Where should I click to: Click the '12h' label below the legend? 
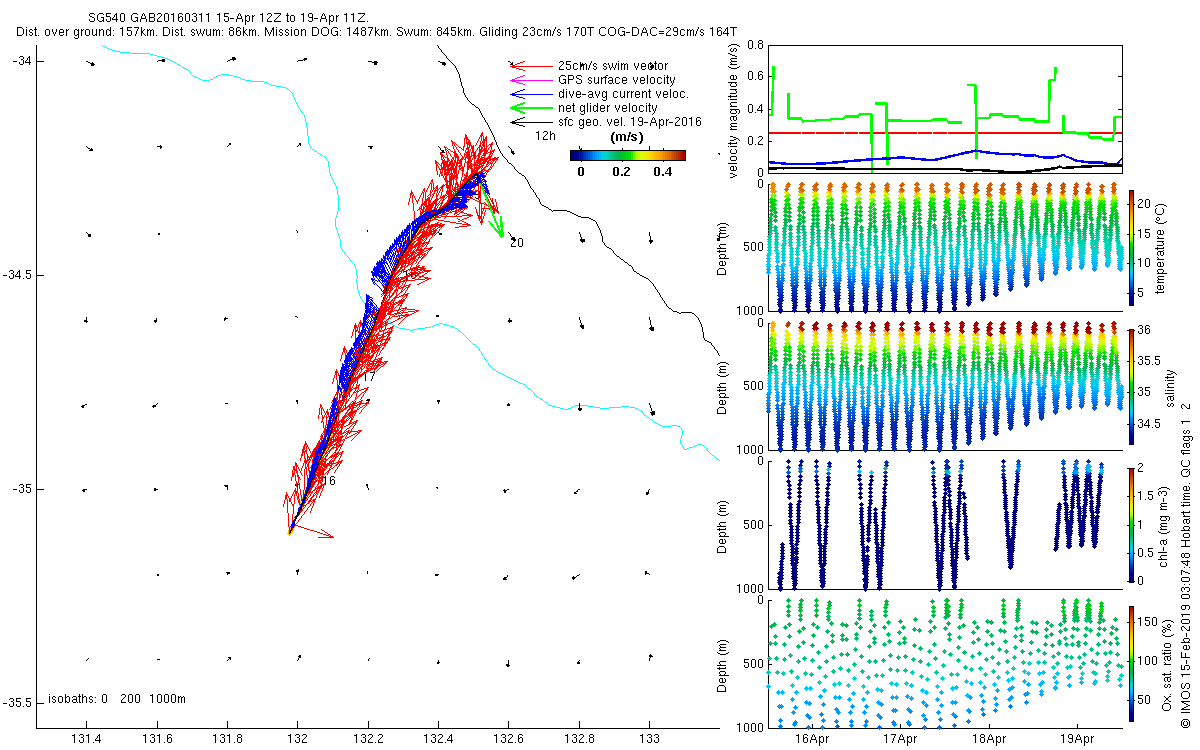(x=545, y=134)
